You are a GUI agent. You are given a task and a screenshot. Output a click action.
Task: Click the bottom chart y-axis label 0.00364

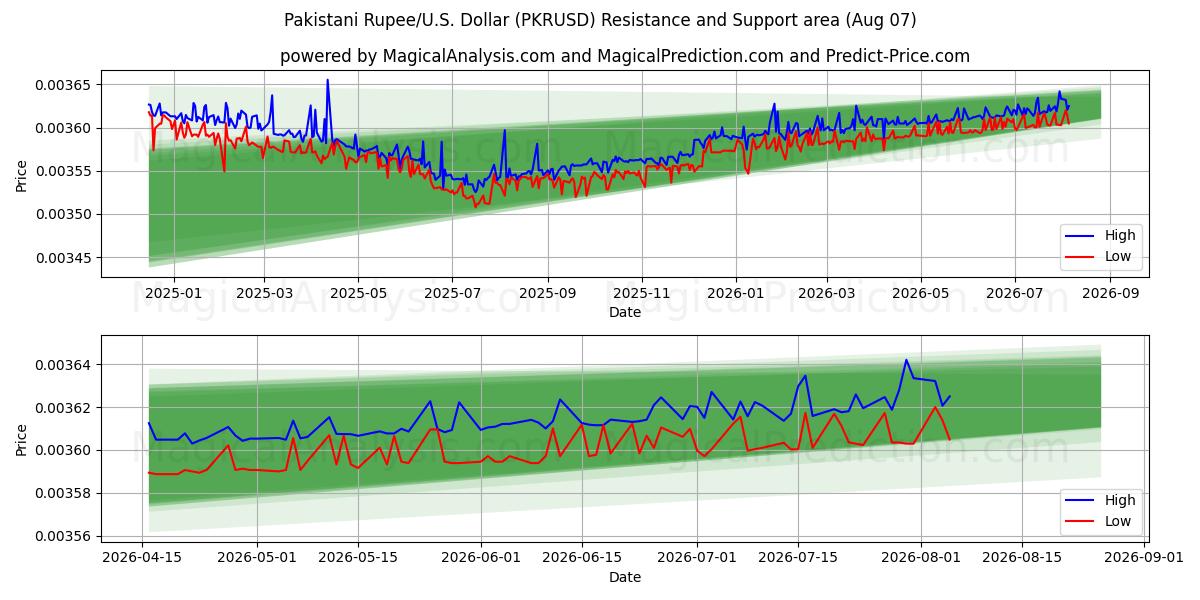(63, 365)
